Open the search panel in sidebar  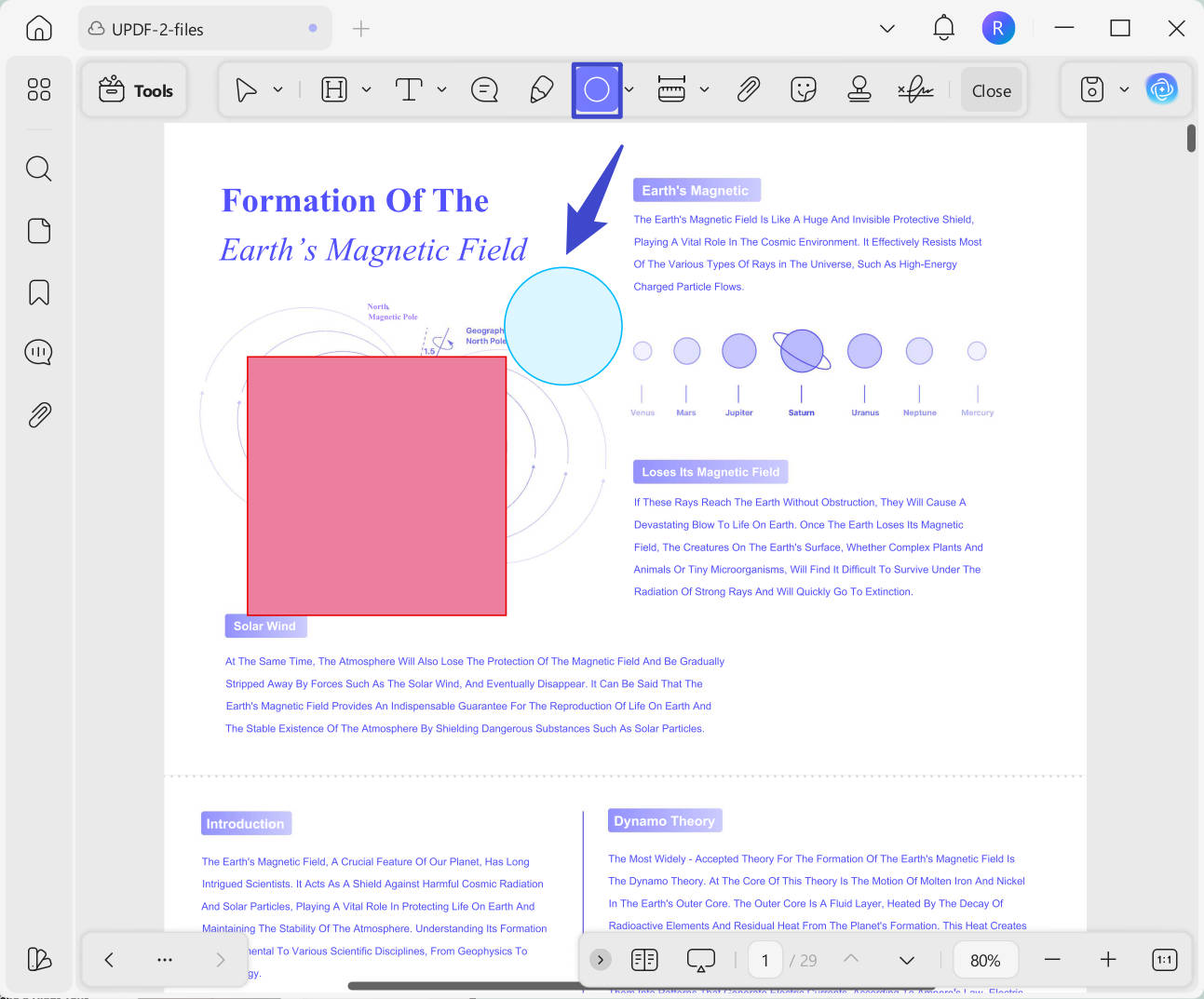(38, 169)
